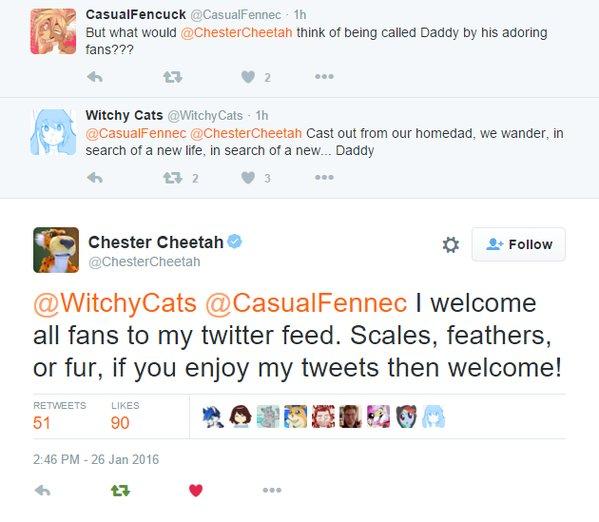
Task: Open more options on Witchy Cats' tweet
Action: (x=324, y=177)
